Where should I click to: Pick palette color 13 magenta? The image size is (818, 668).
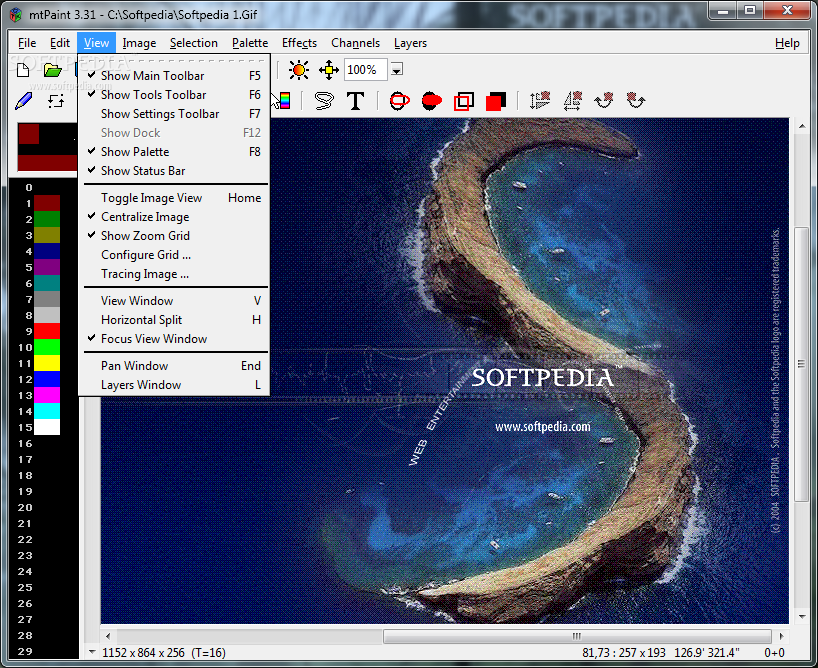tap(47, 395)
